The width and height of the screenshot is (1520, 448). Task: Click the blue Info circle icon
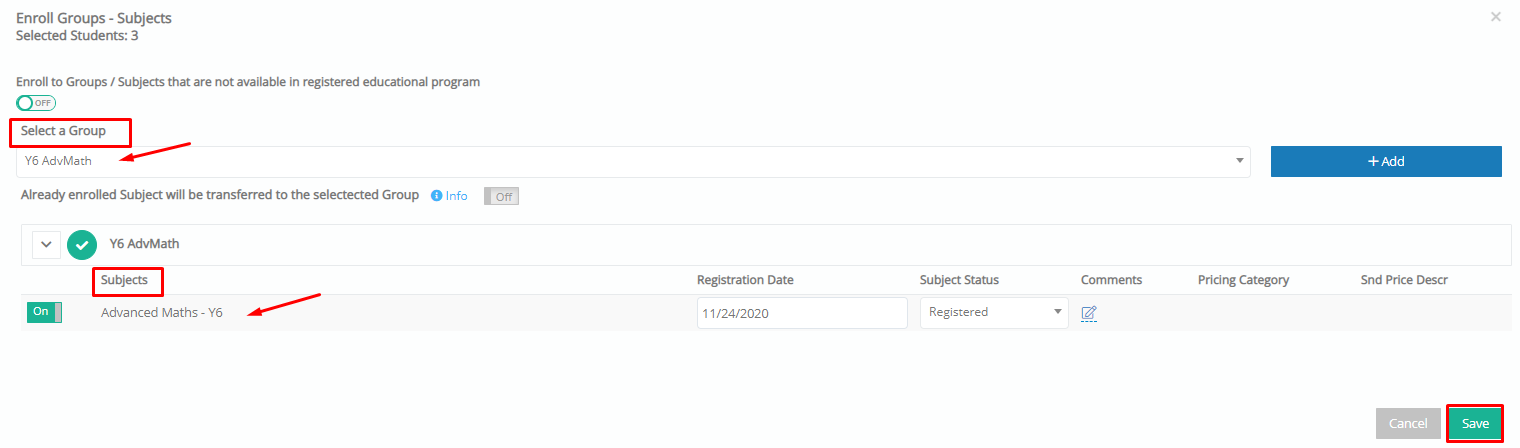(x=436, y=196)
